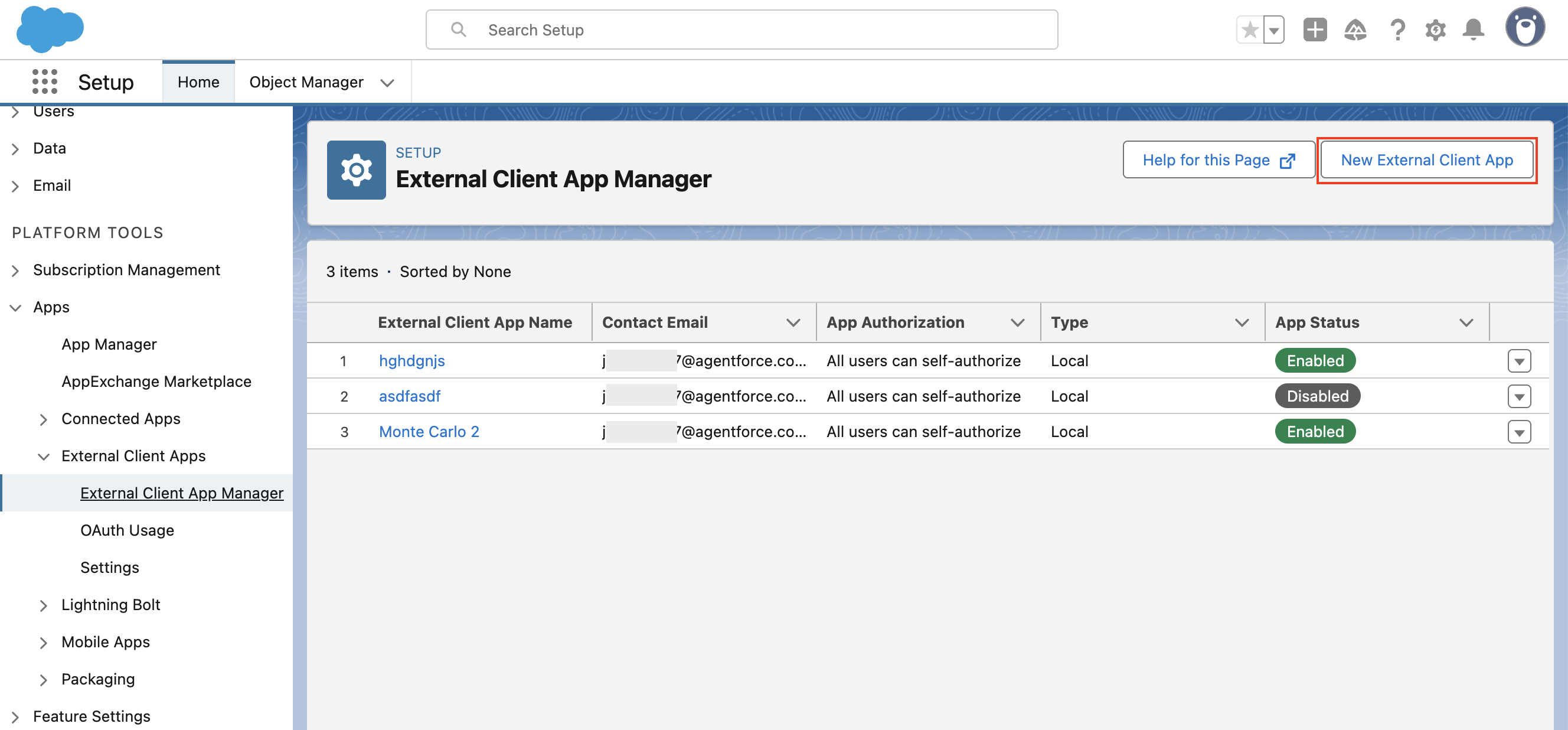Expand Packaging section
The width and height of the screenshot is (1568, 730).
coord(43,679)
